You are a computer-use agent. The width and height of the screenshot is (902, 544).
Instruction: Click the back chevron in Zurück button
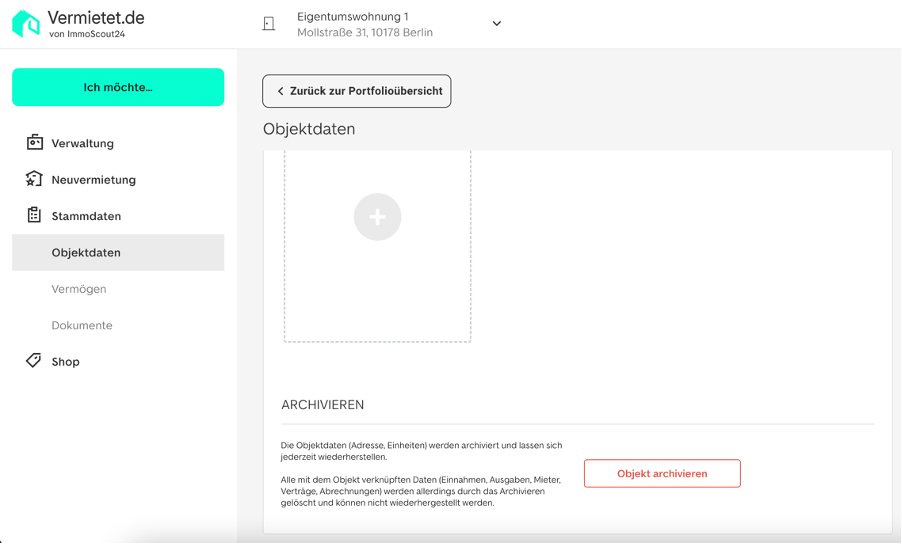click(x=280, y=91)
